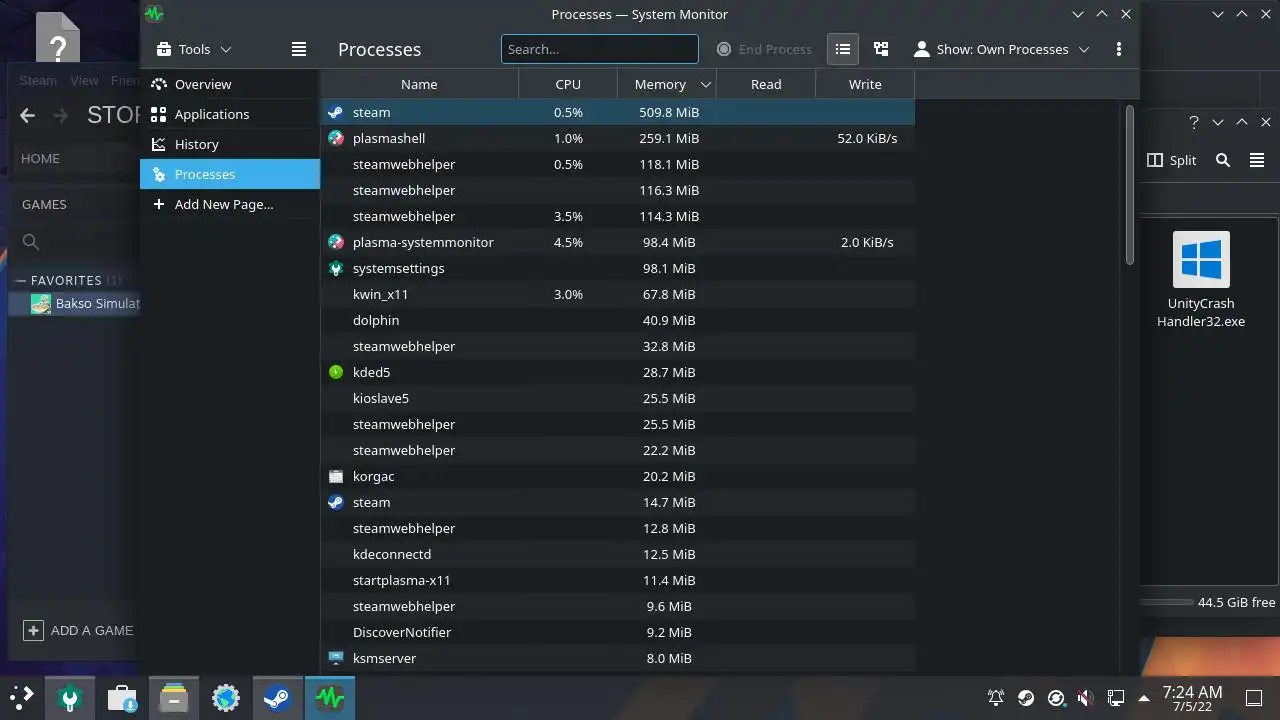The height and width of the screenshot is (720, 1280).
Task: Click ADD A GAME in Steam
Action: tap(78, 630)
